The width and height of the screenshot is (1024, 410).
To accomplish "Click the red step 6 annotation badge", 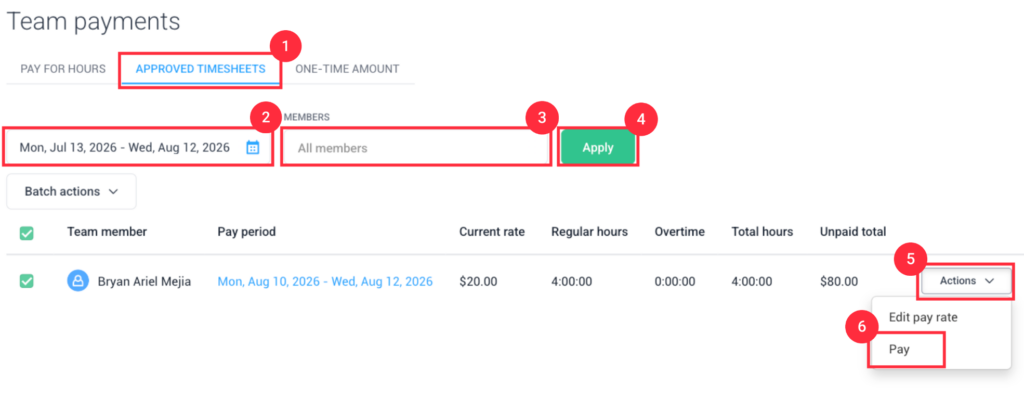I will (x=862, y=328).
